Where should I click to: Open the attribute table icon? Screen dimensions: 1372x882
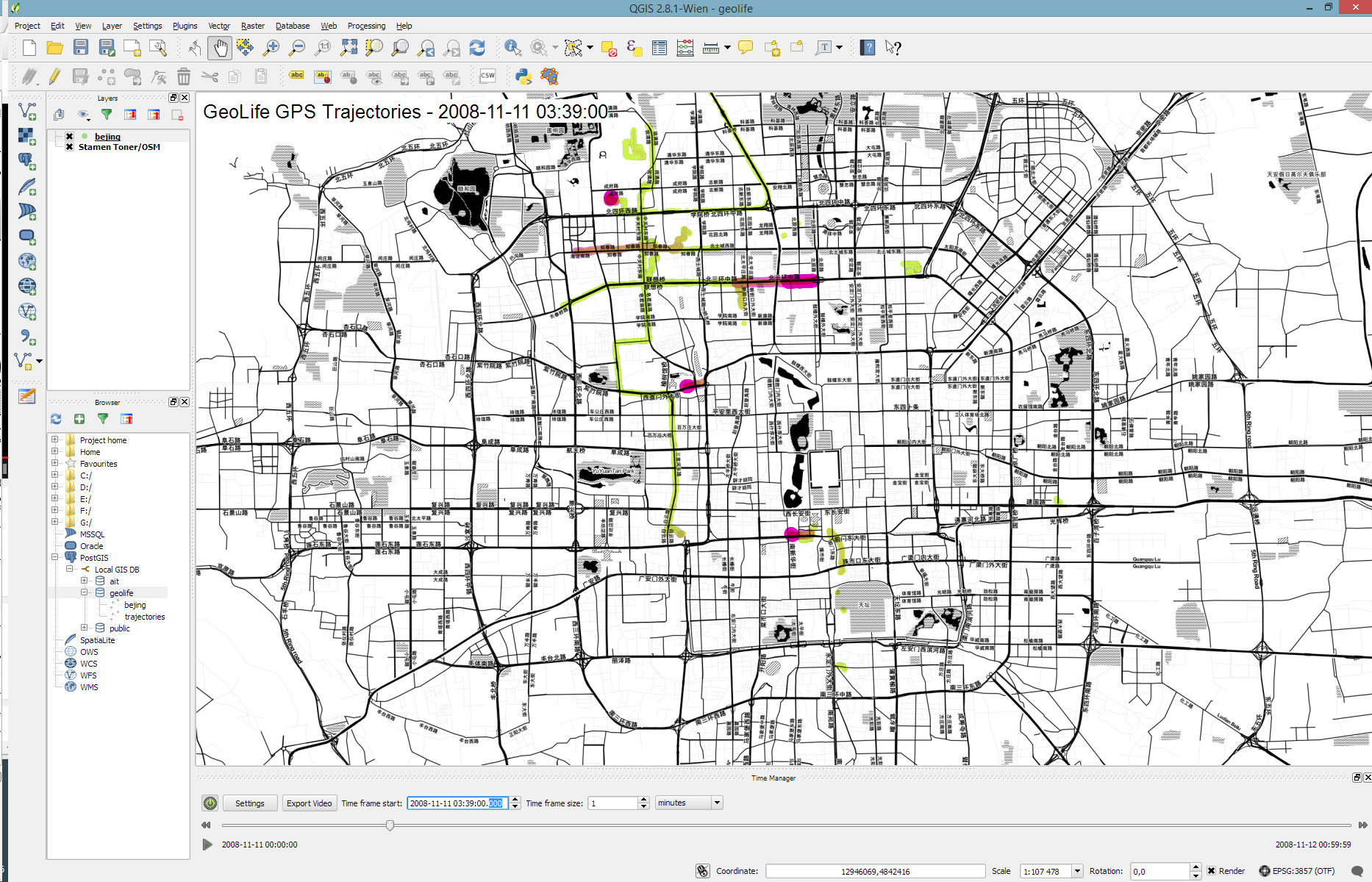660,49
